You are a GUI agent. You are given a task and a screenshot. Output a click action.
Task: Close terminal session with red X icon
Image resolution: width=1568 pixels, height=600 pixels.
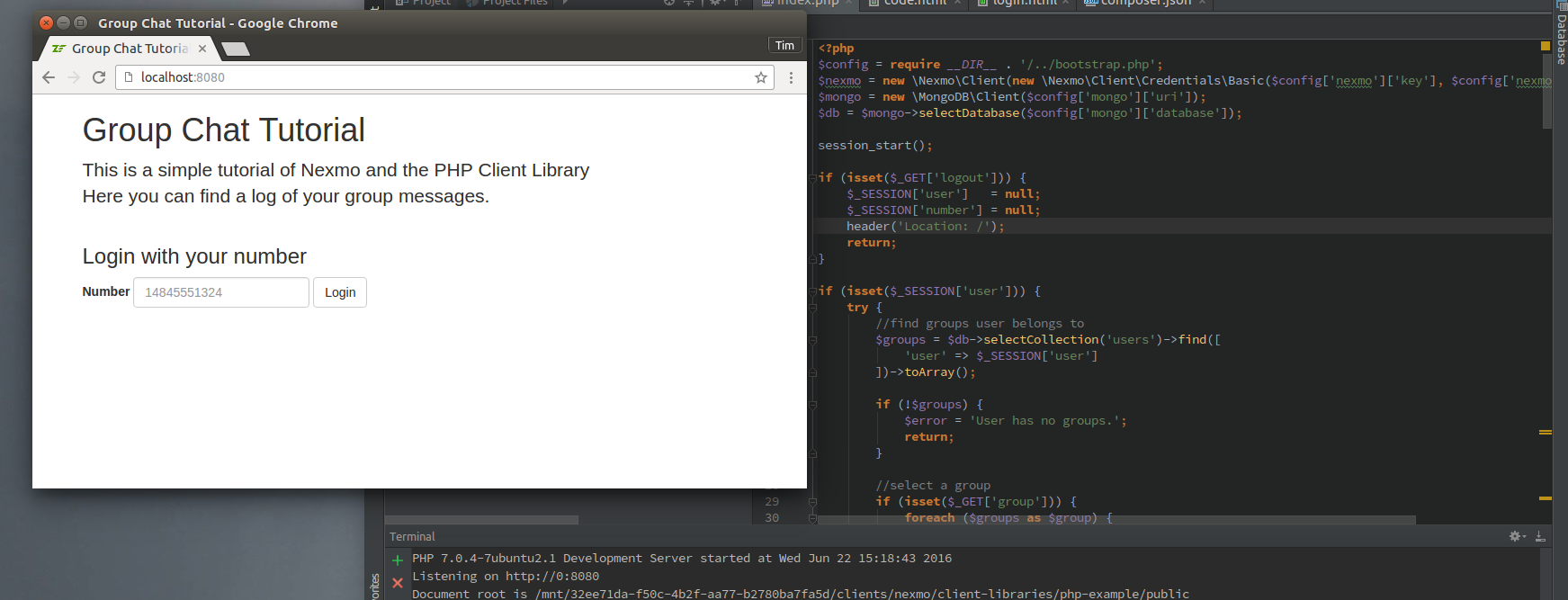click(x=398, y=583)
